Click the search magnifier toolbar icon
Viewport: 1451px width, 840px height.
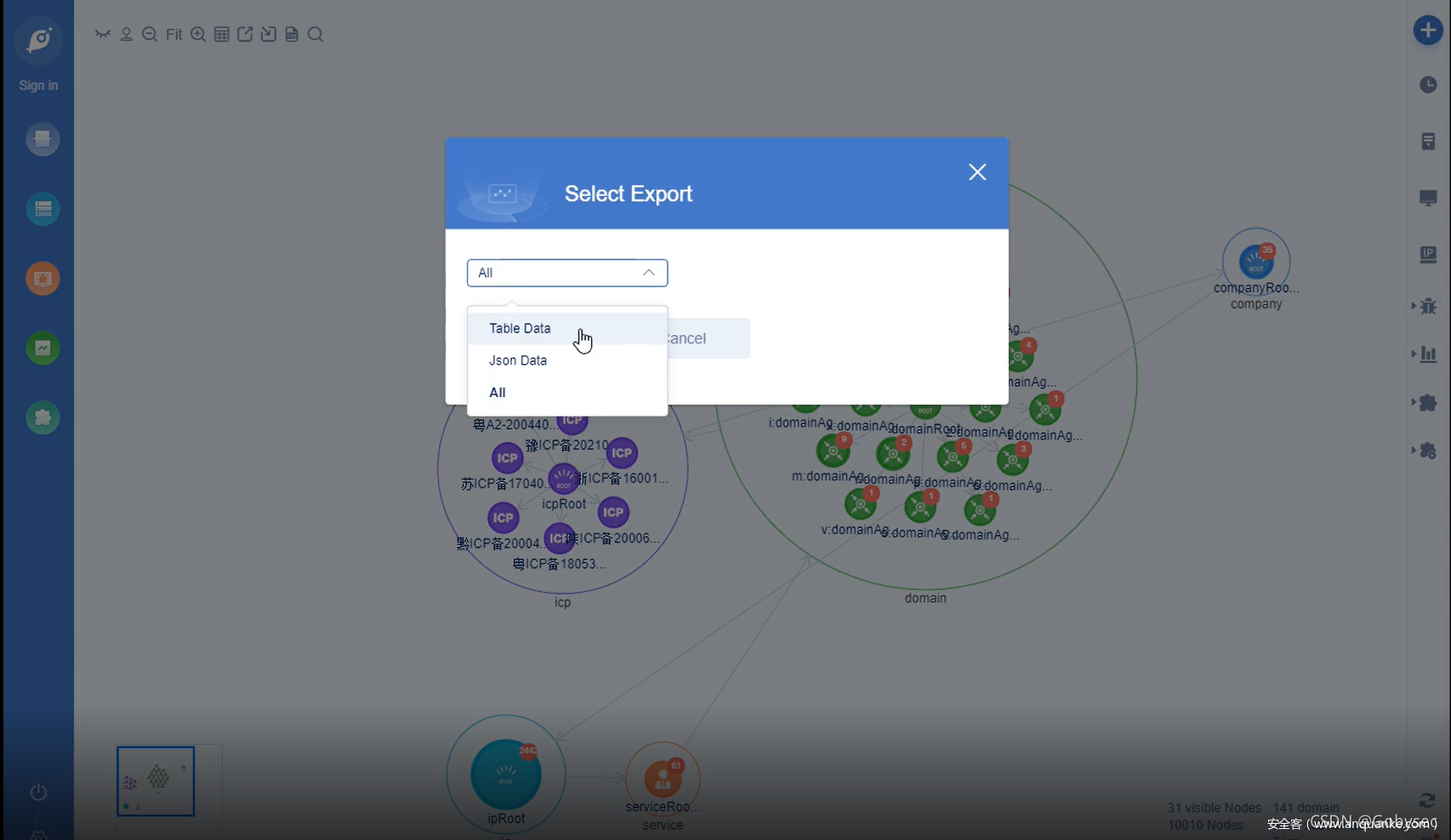(316, 34)
